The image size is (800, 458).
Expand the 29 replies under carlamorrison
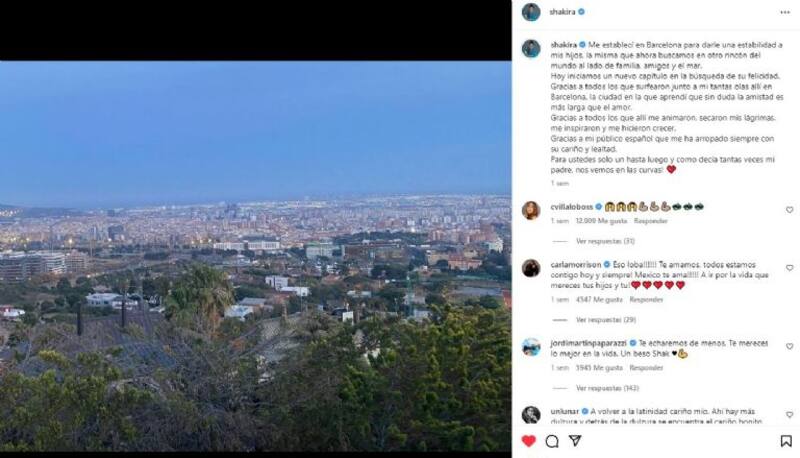pyautogui.click(x=605, y=320)
